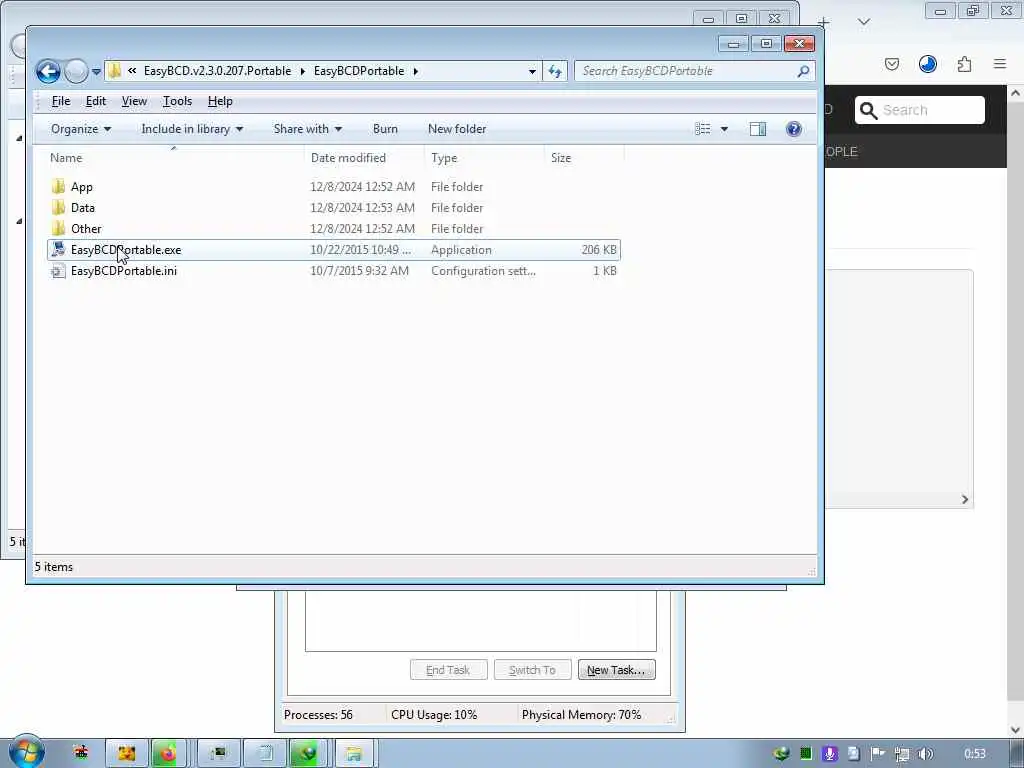Screen dimensions: 1024x768
Task: Create a New folder from toolbar
Action: (457, 129)
